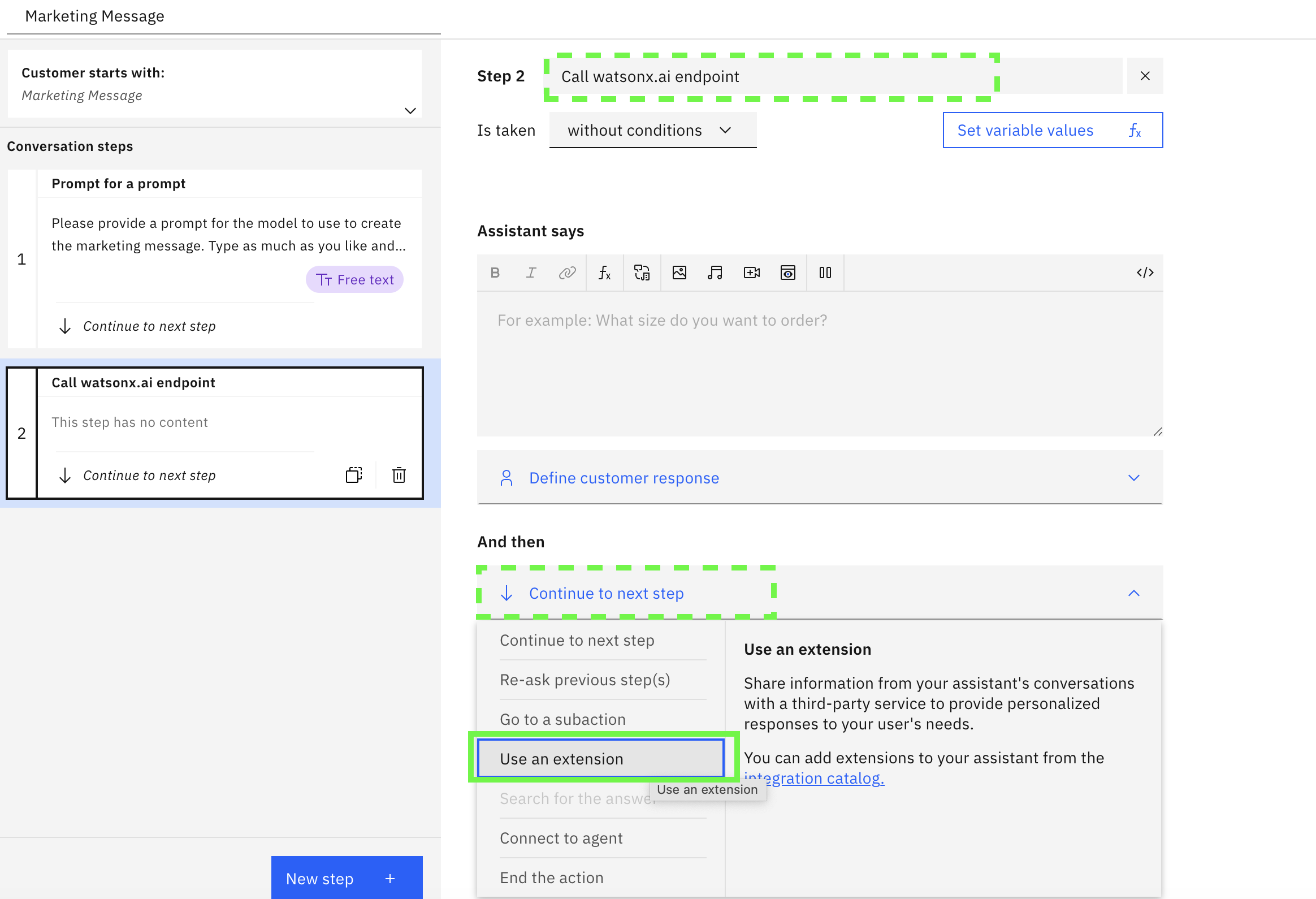1316x899 pixels.
Task: Click the image insertion icon
Action: [x=680, y=272]
